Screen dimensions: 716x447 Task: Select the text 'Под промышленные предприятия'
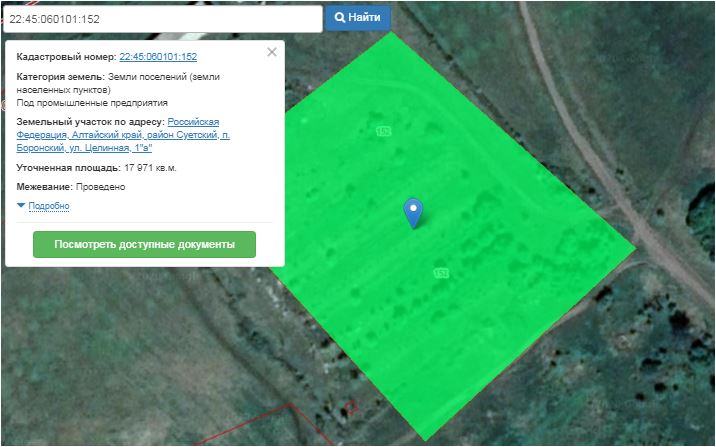(x=92, y=103)
